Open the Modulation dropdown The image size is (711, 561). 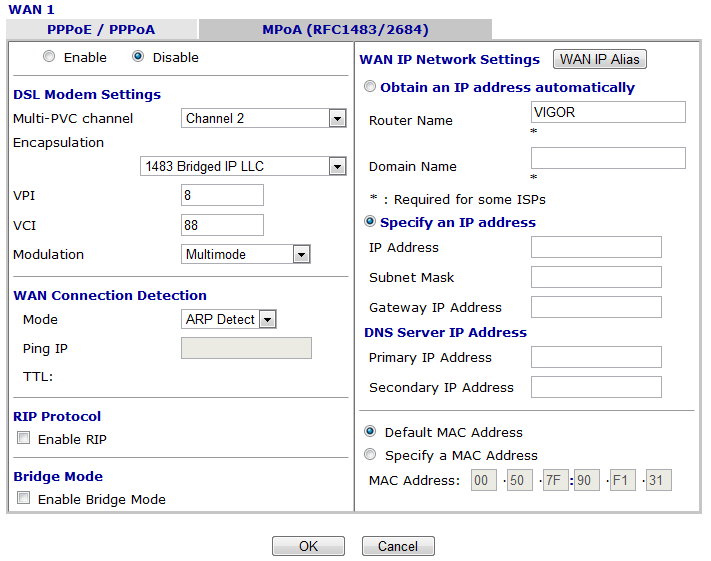click(246, 254)
